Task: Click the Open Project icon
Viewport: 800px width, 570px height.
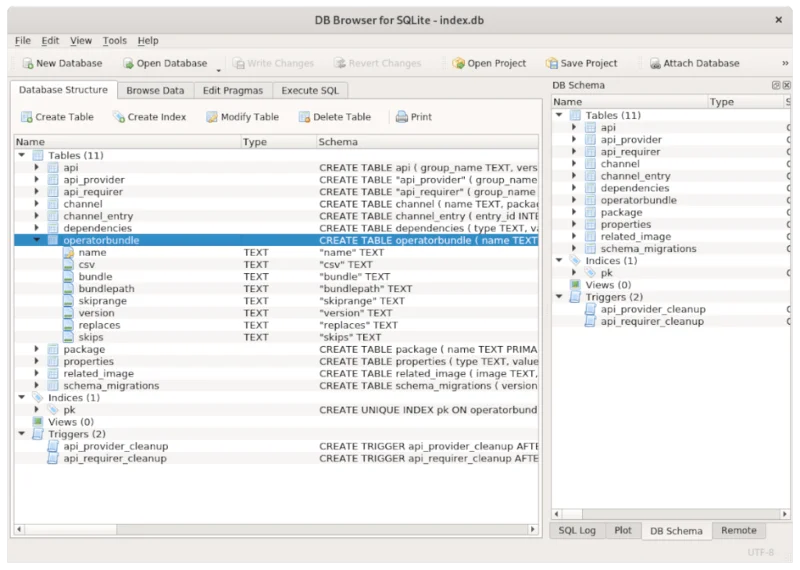Action: pyautogui.click(x=458, y=63)
